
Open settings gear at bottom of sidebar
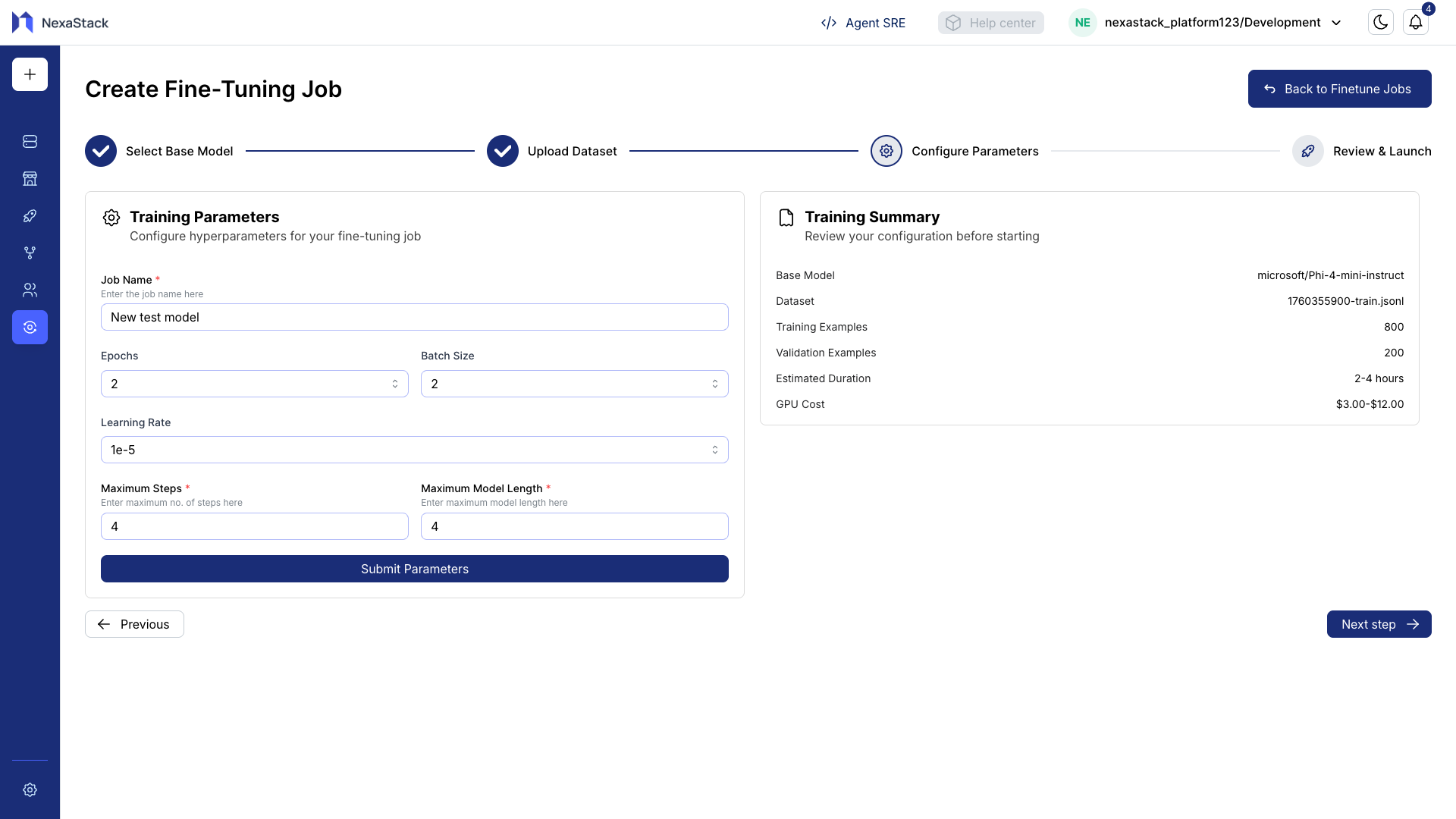pos(30,789)
